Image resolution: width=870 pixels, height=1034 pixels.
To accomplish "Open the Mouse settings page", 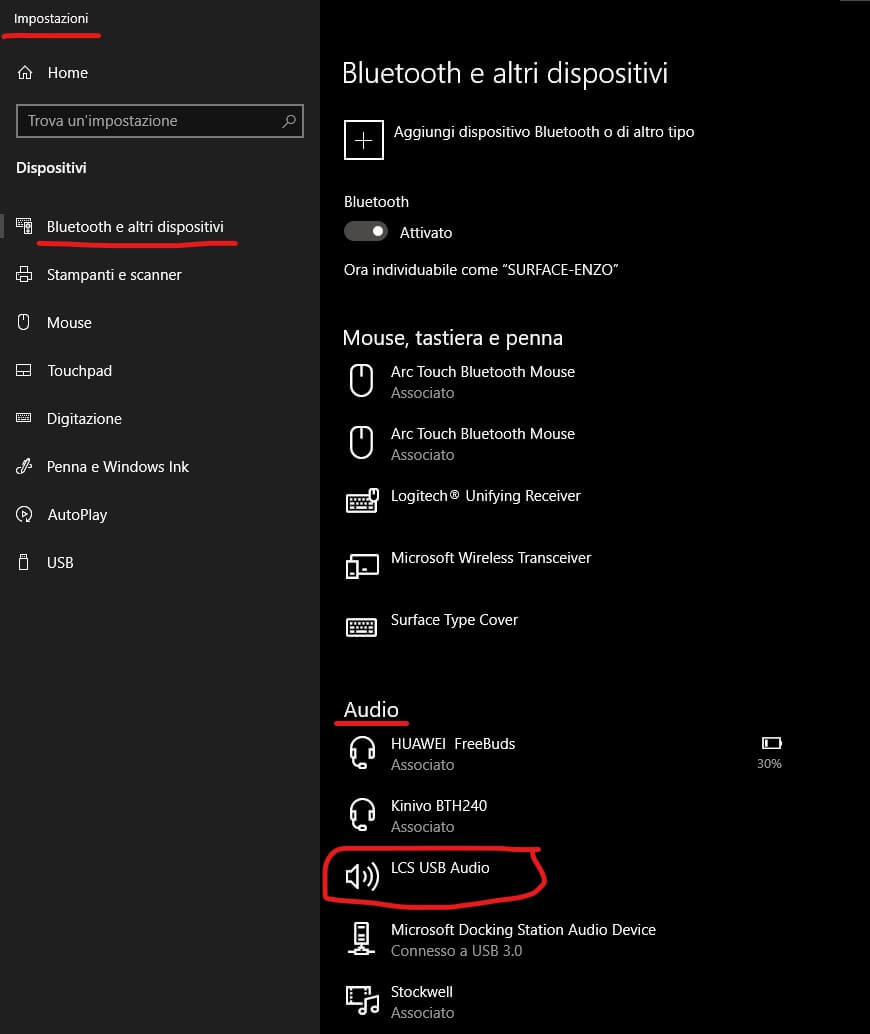I will pos(69,323).
